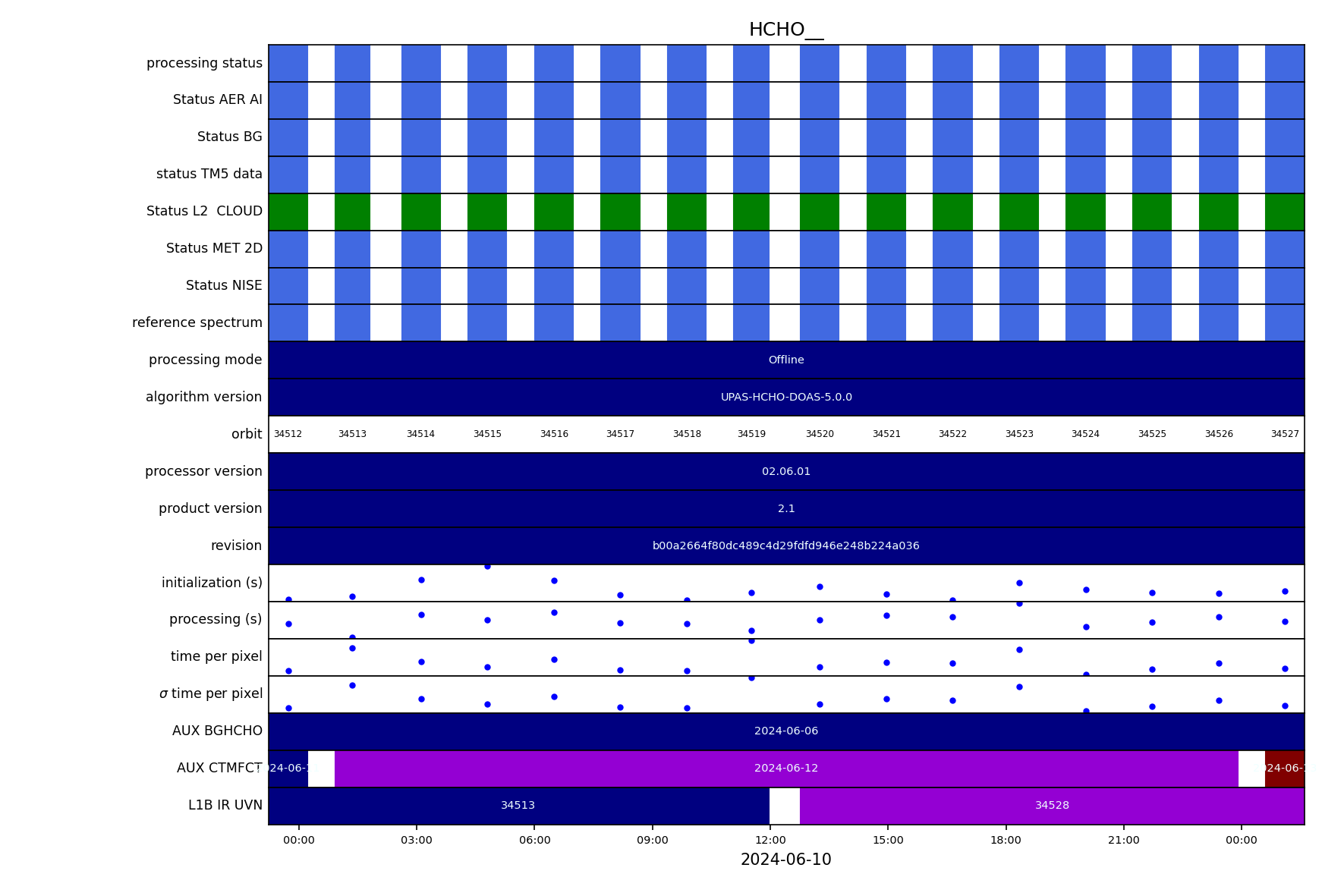
Task: Click the 09:00 time axis tick label
Action: pyautogui.click(x=653, y=841)
